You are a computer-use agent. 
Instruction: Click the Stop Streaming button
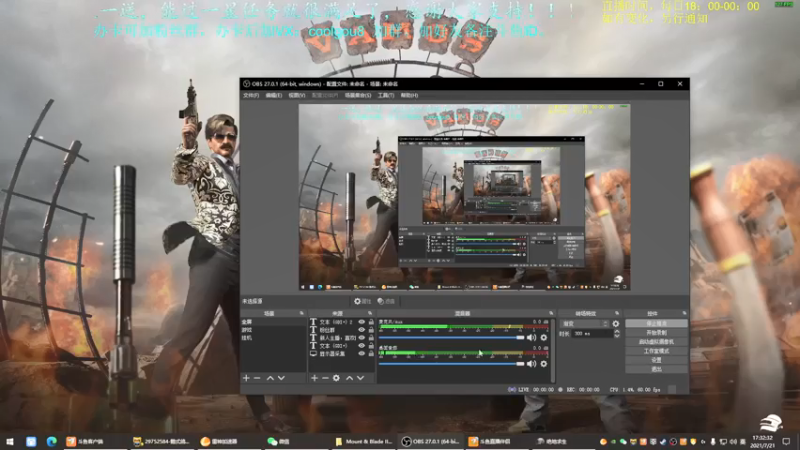(x=656, y=323)
